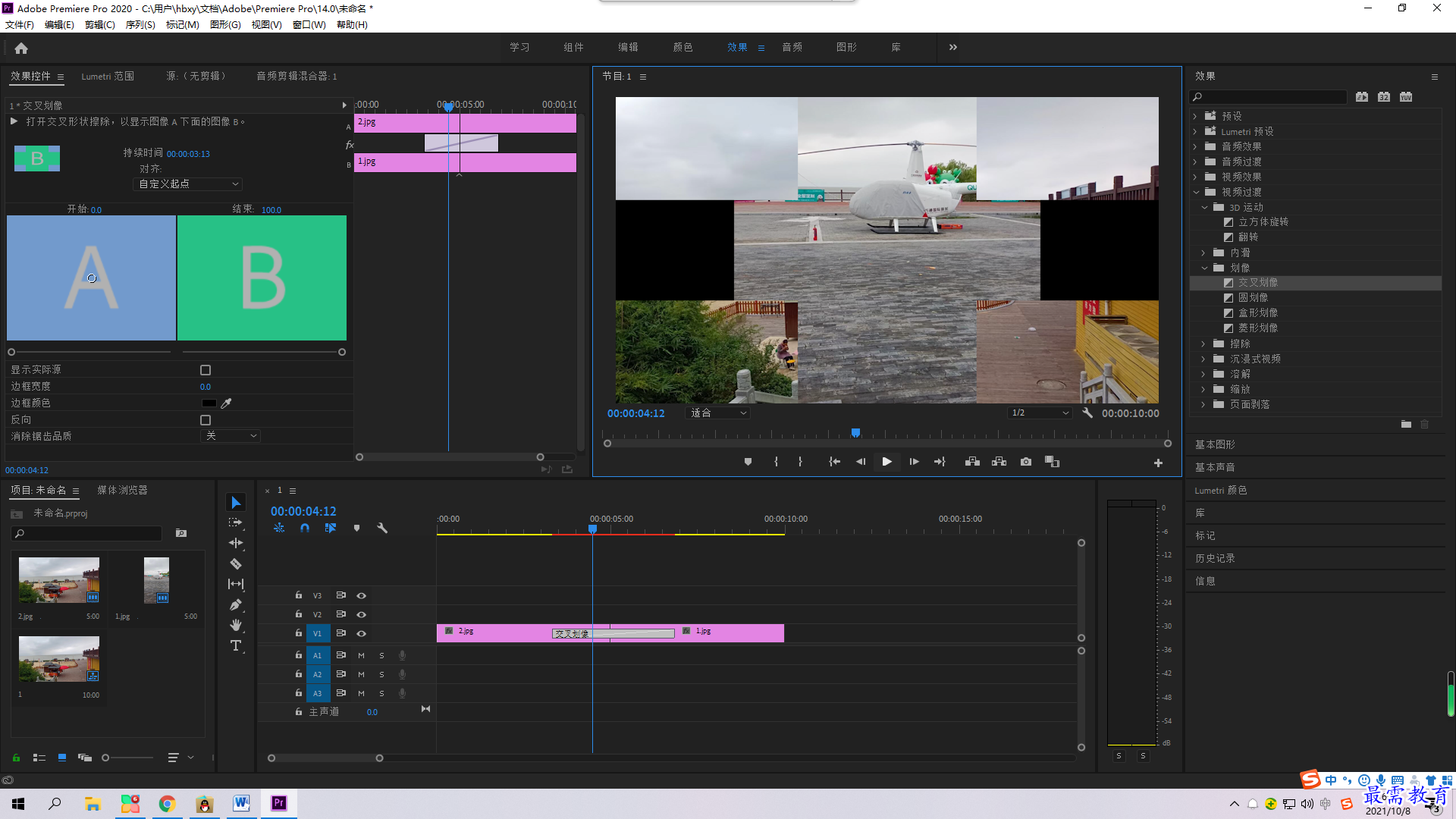The image size is (1456, 819).
Task: Toggle V1 track output eye
Action: (362, 634)
